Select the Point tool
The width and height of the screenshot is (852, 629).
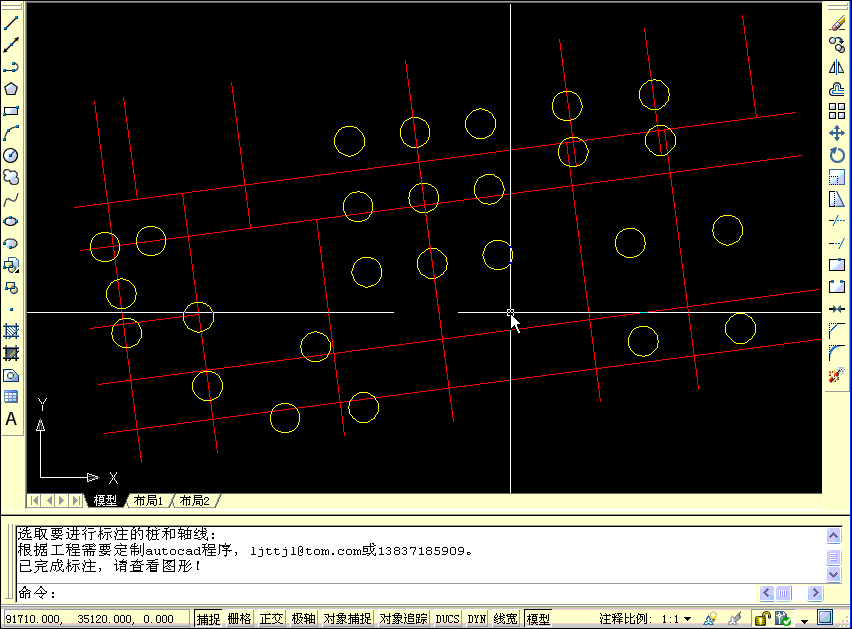point(11,309)
